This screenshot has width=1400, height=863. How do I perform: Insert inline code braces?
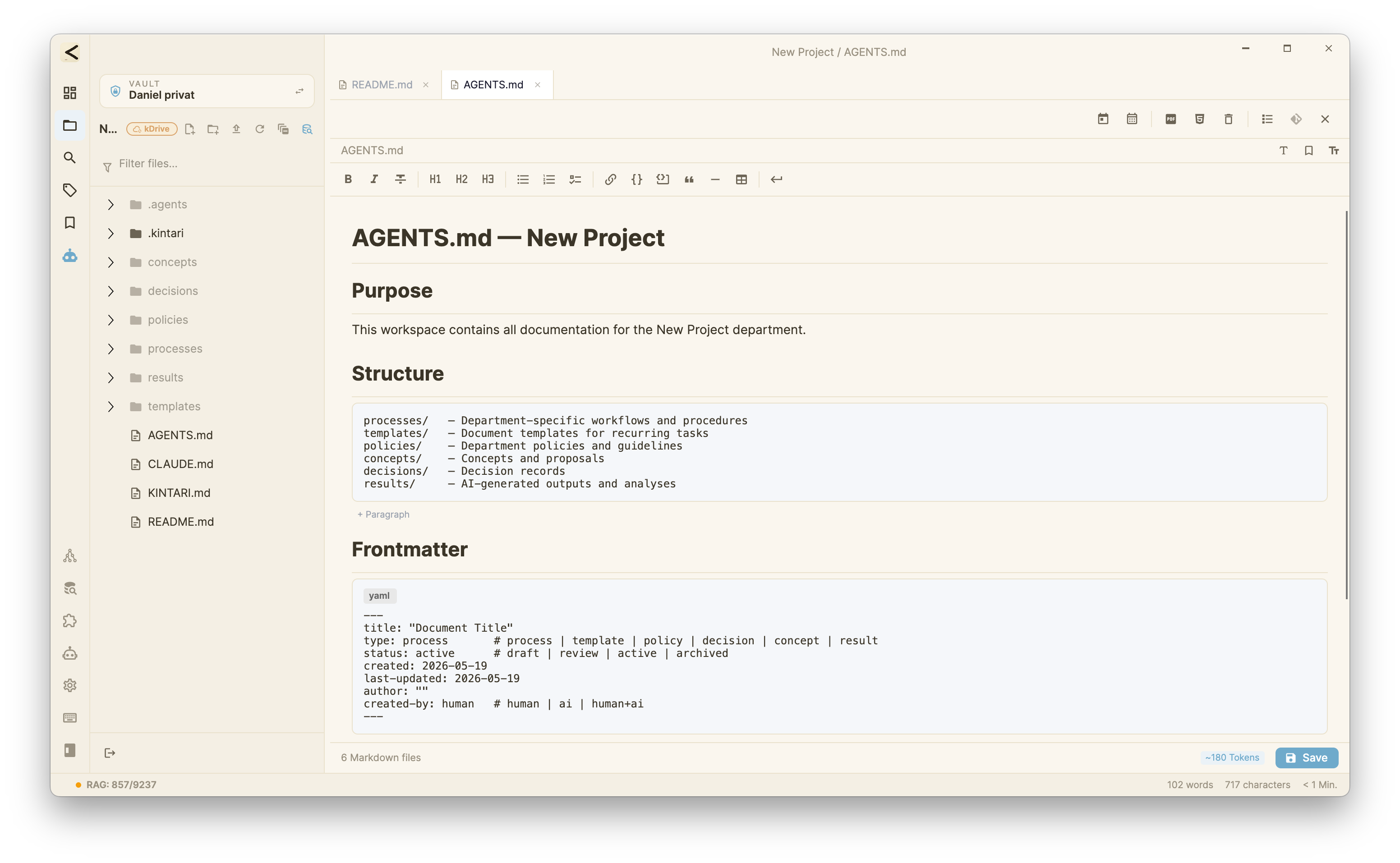point(636,179)
